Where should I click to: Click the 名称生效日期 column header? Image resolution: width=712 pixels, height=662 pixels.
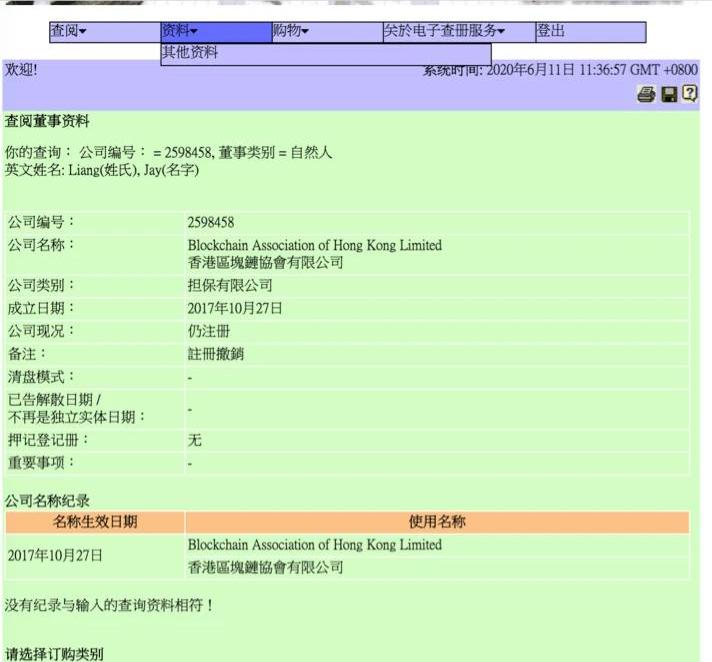point(95,522)
